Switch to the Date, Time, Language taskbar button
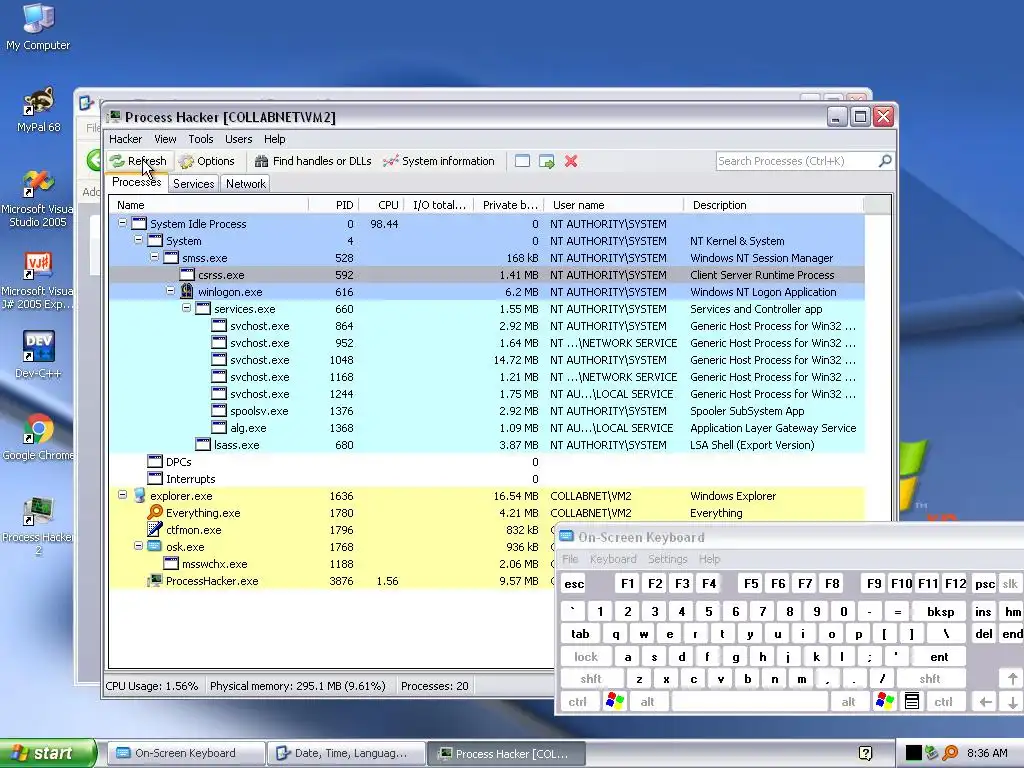 point(346,754)
